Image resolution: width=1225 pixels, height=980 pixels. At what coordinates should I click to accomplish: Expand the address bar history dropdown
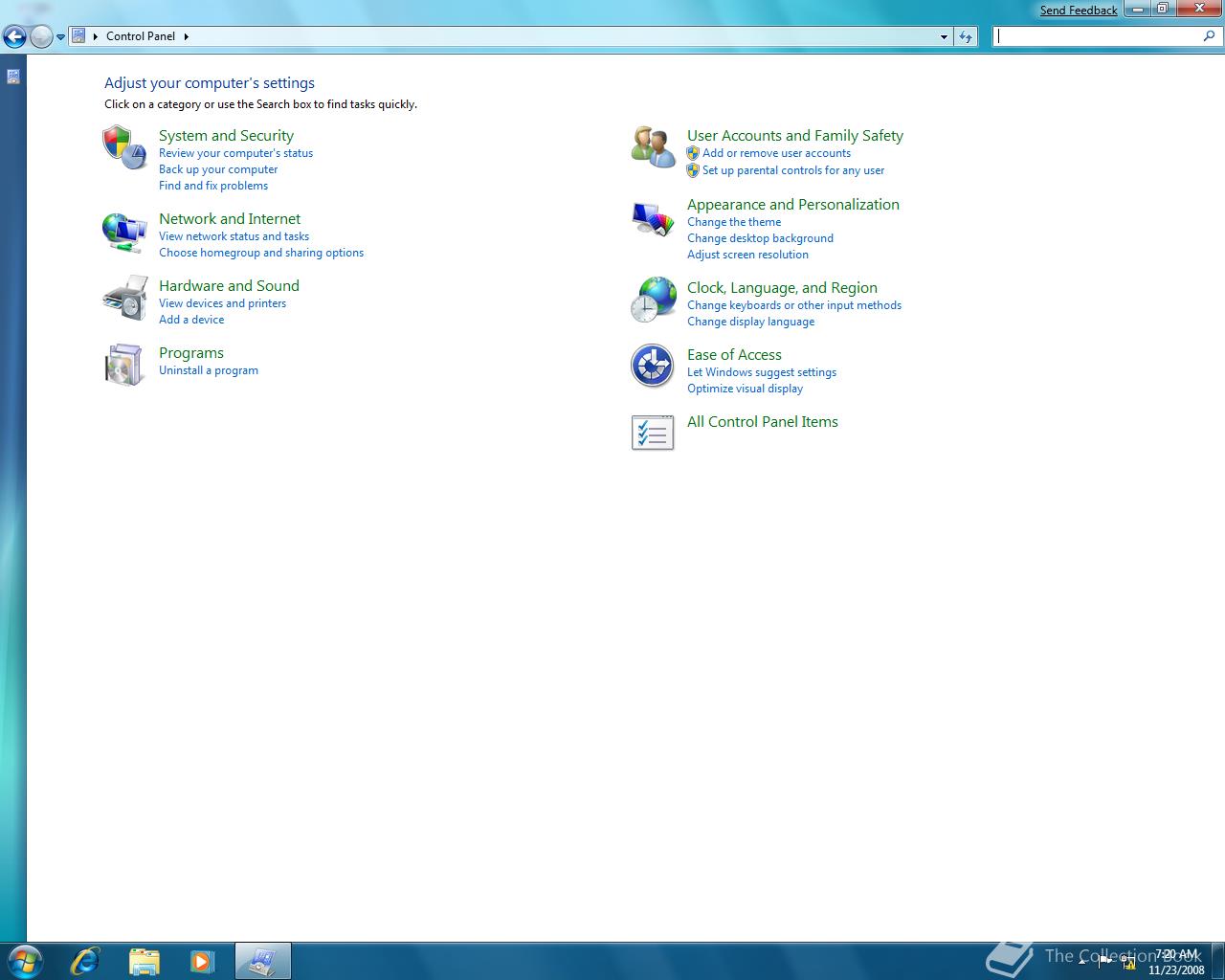[944, 36]
